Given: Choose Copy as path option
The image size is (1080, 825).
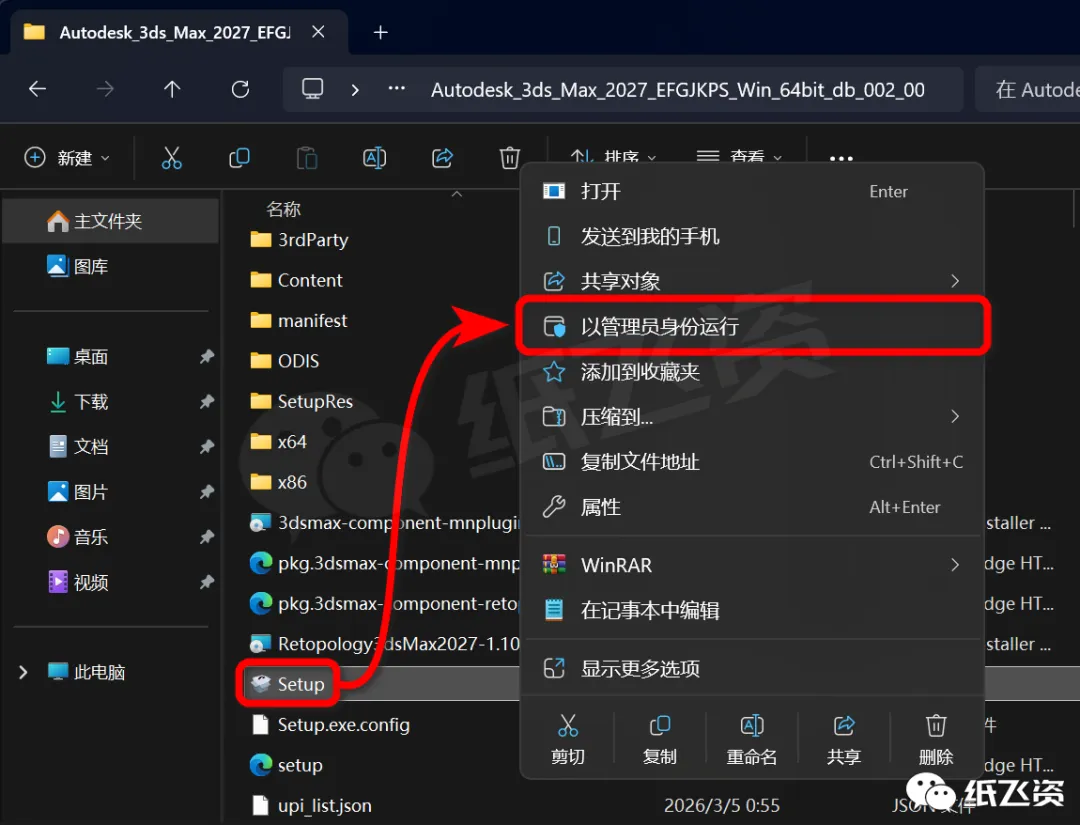Looking at the screenshot, I should point(751,461).
